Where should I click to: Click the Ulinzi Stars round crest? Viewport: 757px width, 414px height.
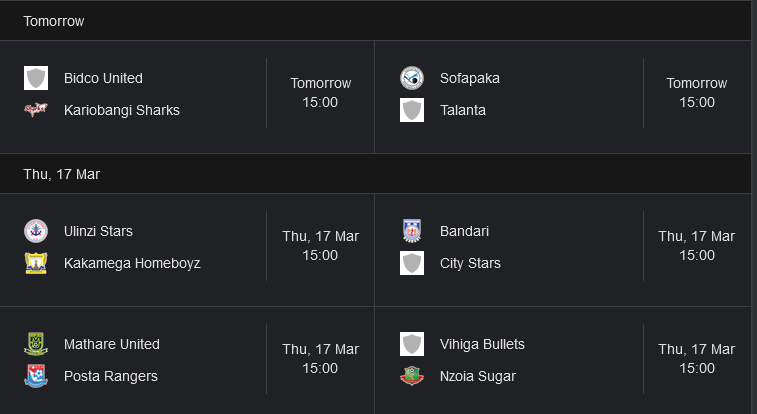36,231
